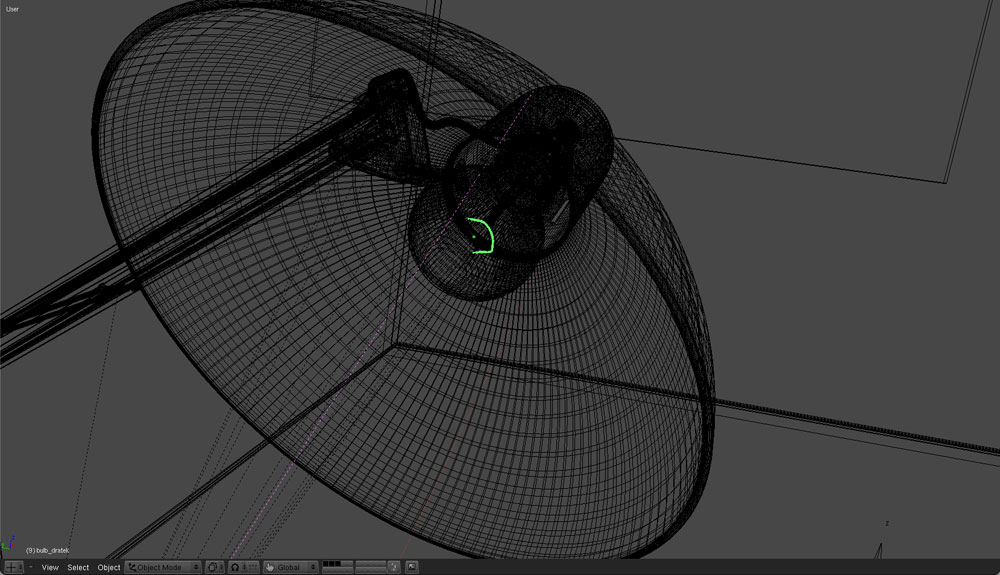The image size is (1000, 575).
Task: Collapse the header pulldown menus
Action: point(30,567)
